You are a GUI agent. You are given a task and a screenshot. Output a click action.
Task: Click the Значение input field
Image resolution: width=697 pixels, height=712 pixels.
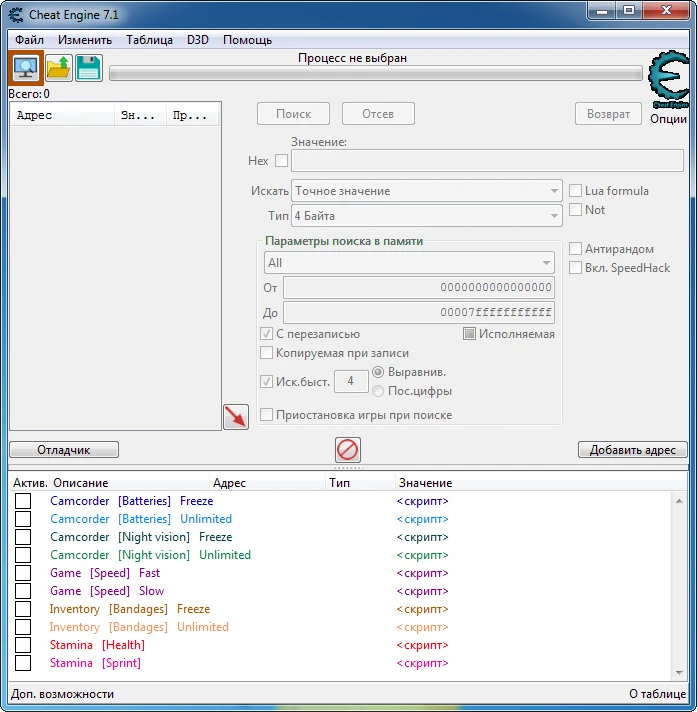coord(487,160)
